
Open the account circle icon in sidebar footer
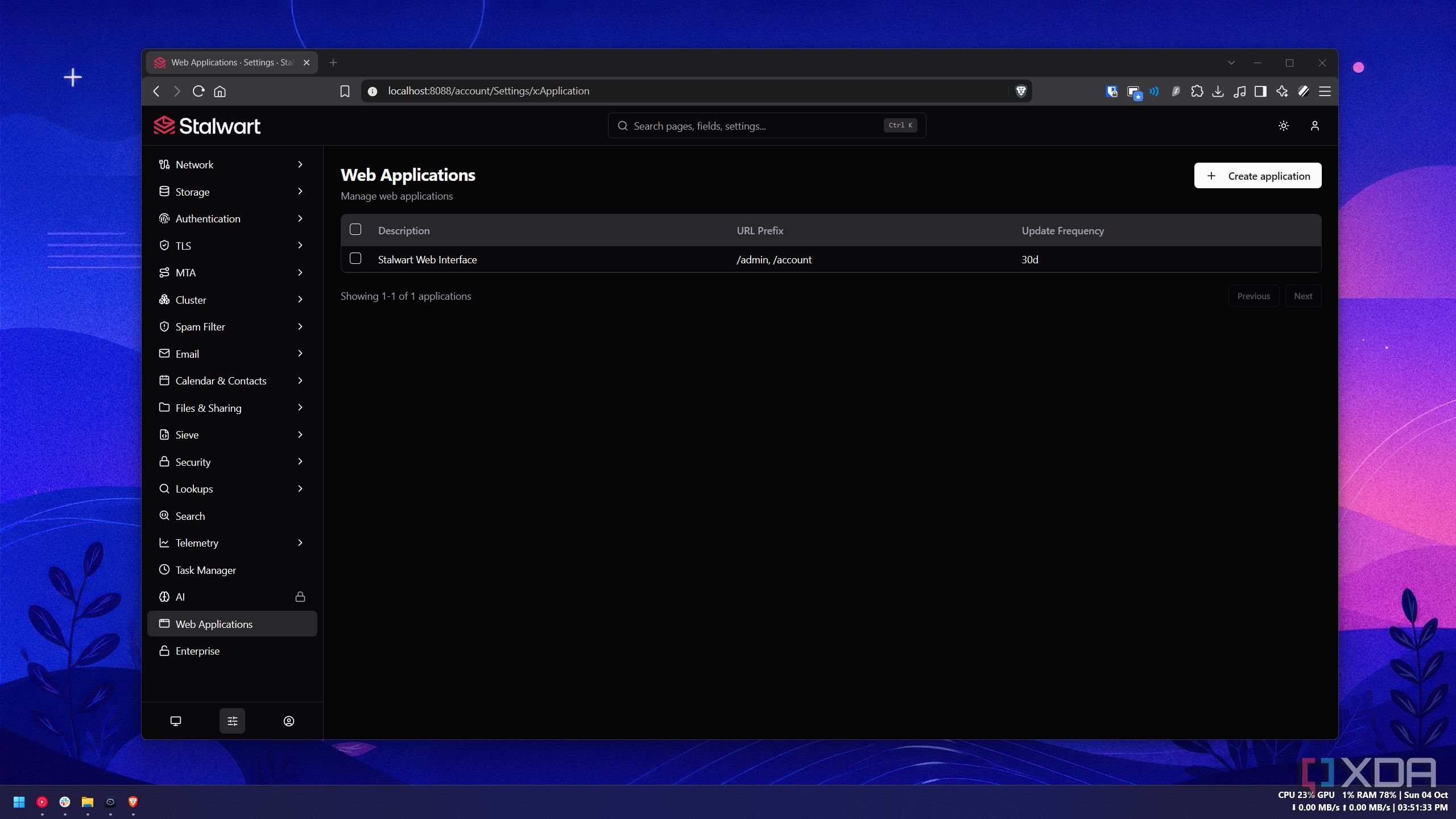[288, 721]
